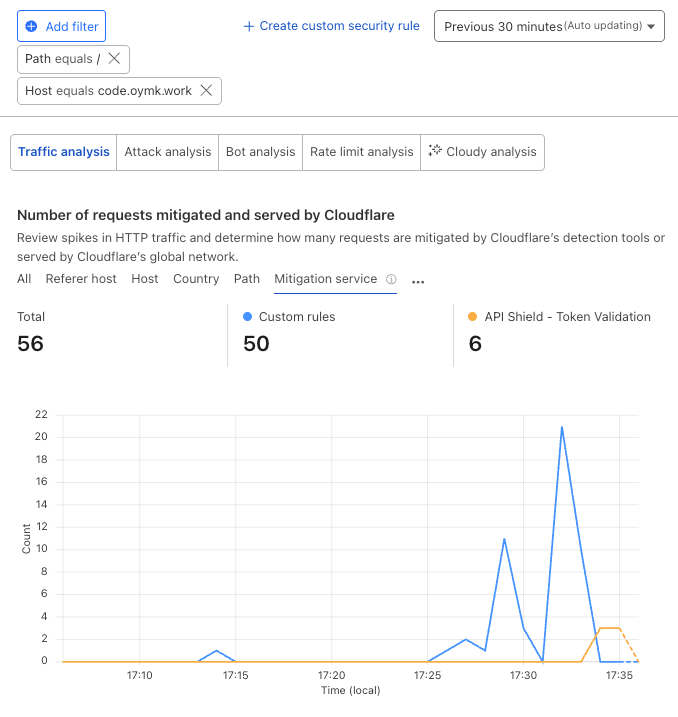Open the Rate limit analysis tab
Viewport: 678px width, 717px height.
(x=362, y=152)
